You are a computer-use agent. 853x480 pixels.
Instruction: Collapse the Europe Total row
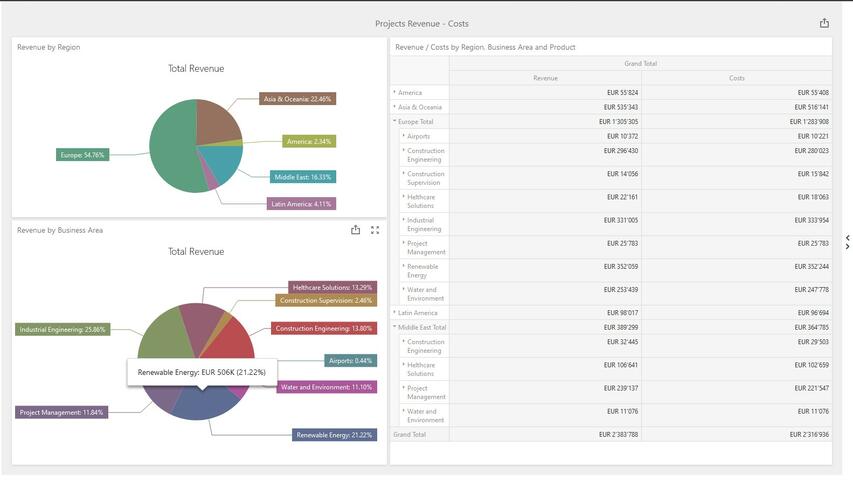395,121
